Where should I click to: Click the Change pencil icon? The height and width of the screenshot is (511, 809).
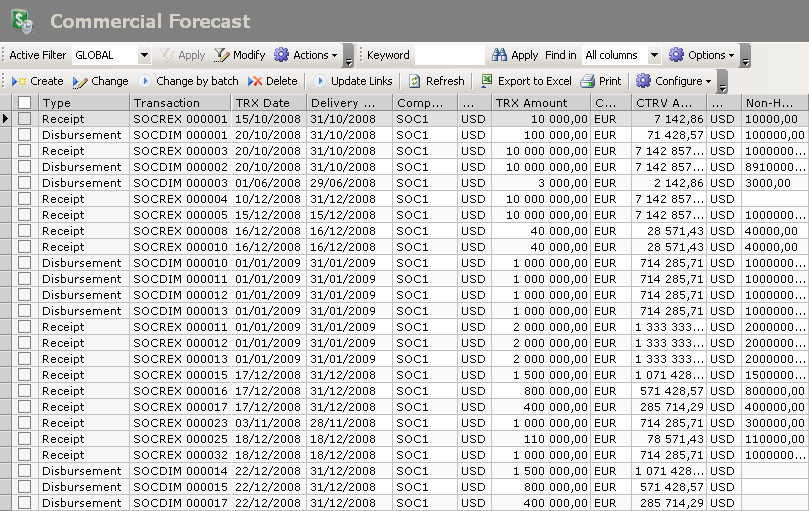pos(80,82)
